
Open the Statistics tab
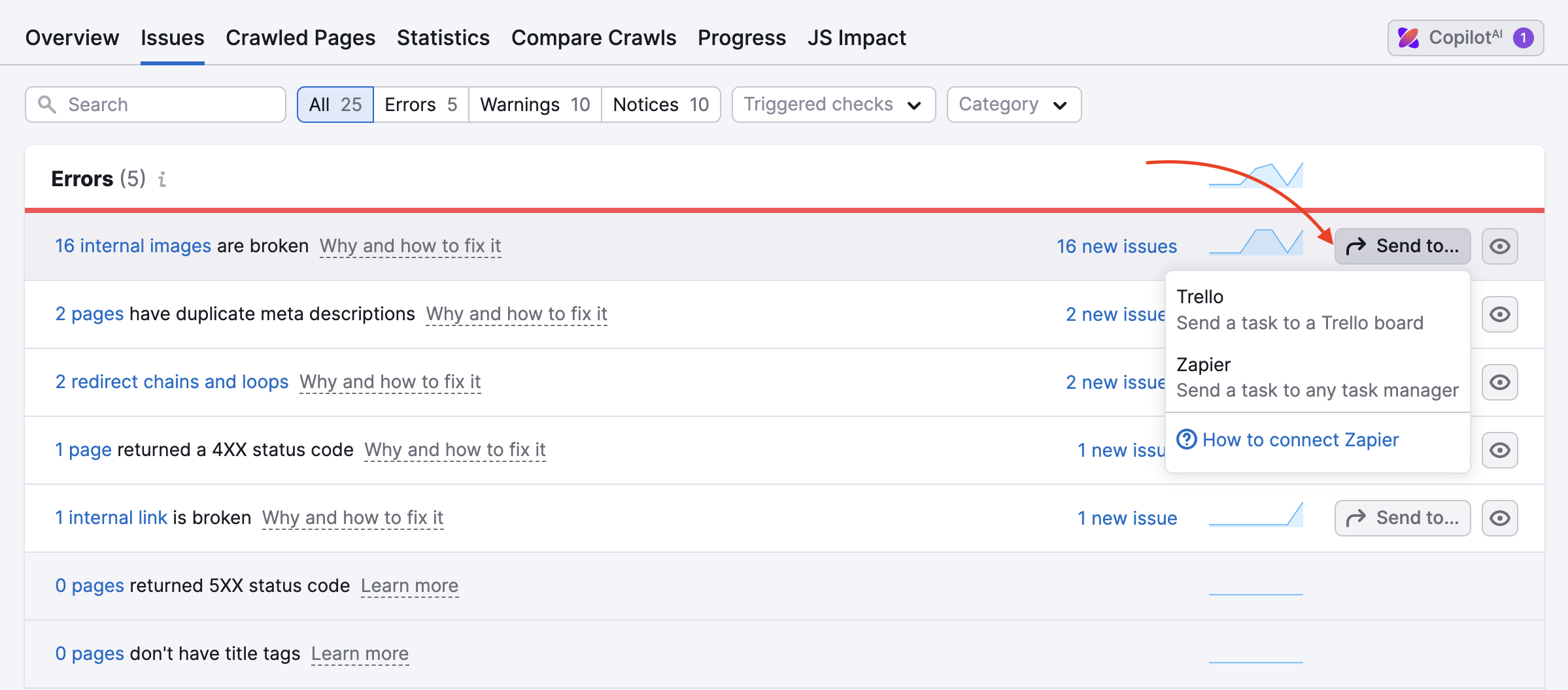point(443,37)
